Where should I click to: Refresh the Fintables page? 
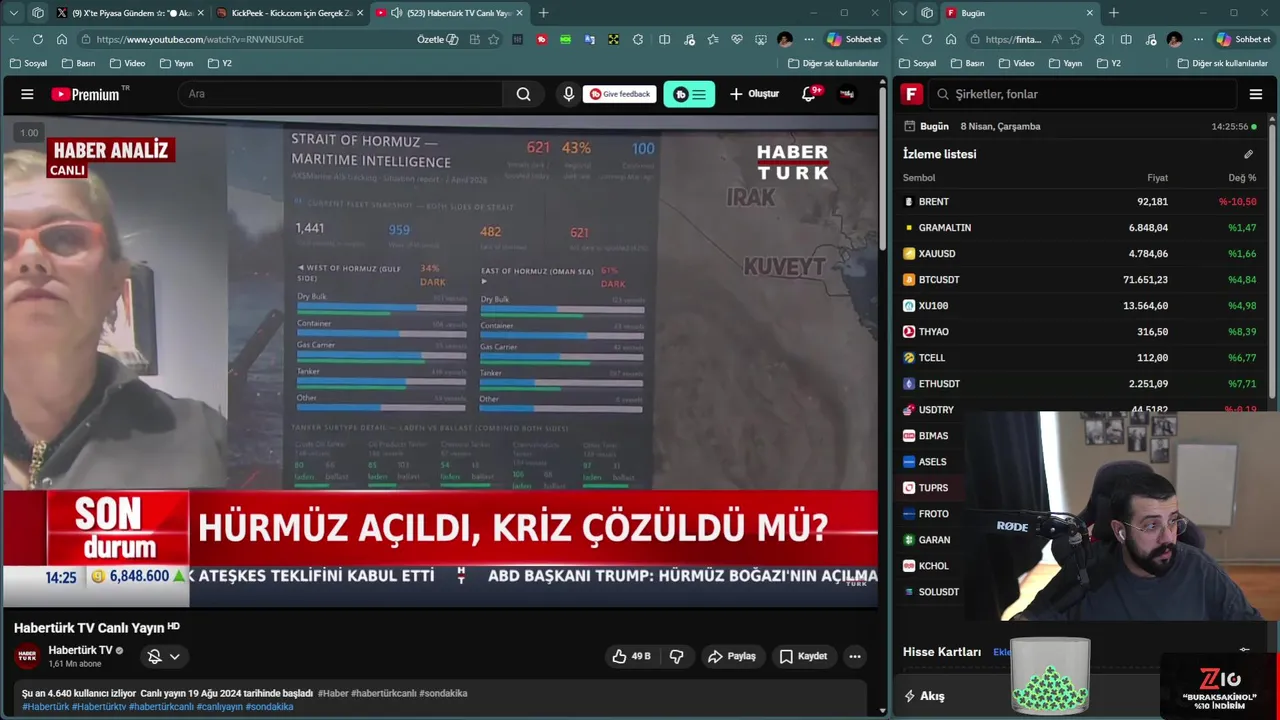[x=926, y=39]
